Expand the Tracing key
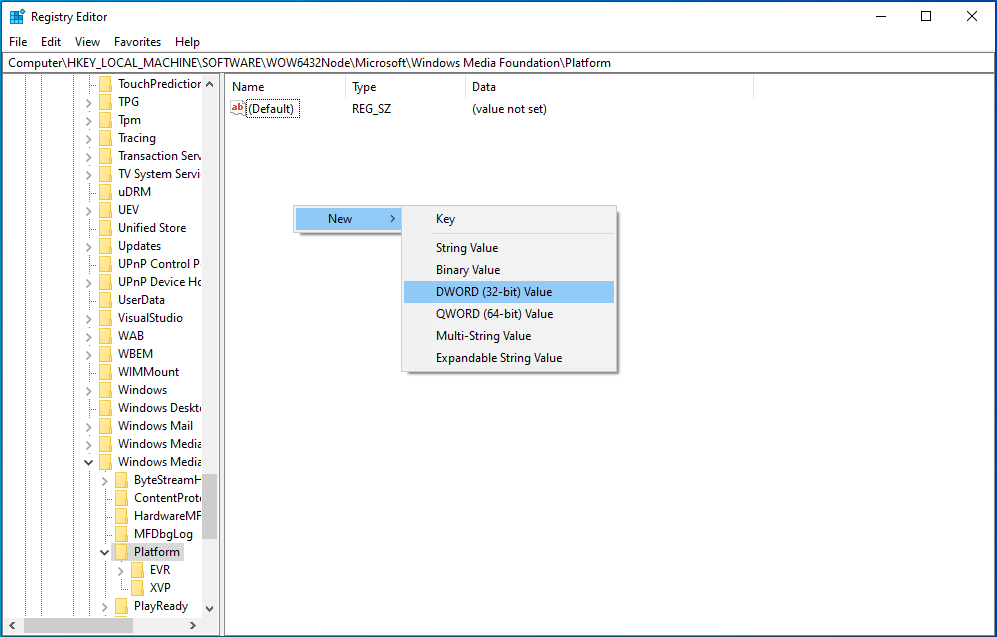 pyautogui.click(x=88, y=139)
